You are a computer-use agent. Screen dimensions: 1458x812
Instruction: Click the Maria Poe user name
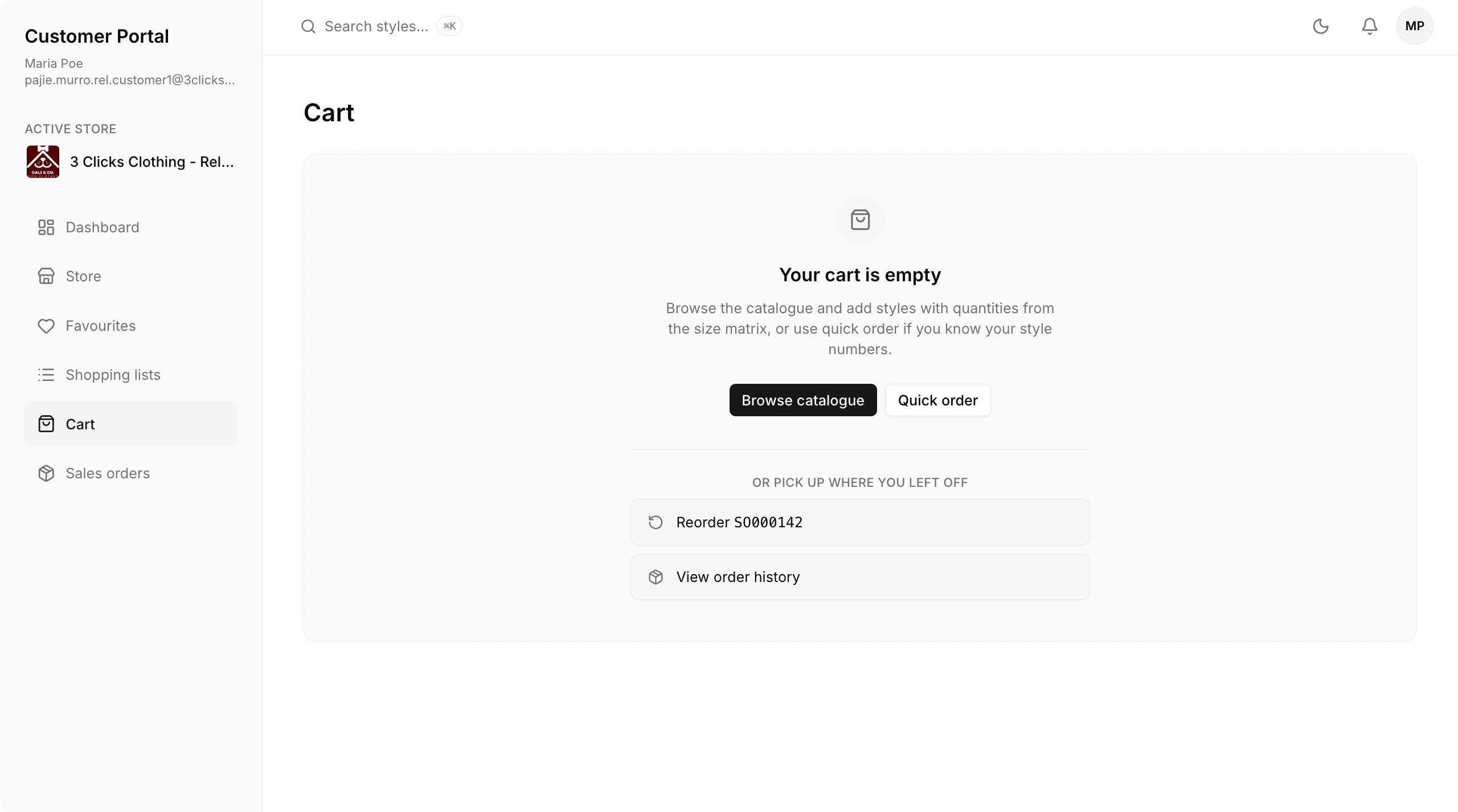click(54, 63)
